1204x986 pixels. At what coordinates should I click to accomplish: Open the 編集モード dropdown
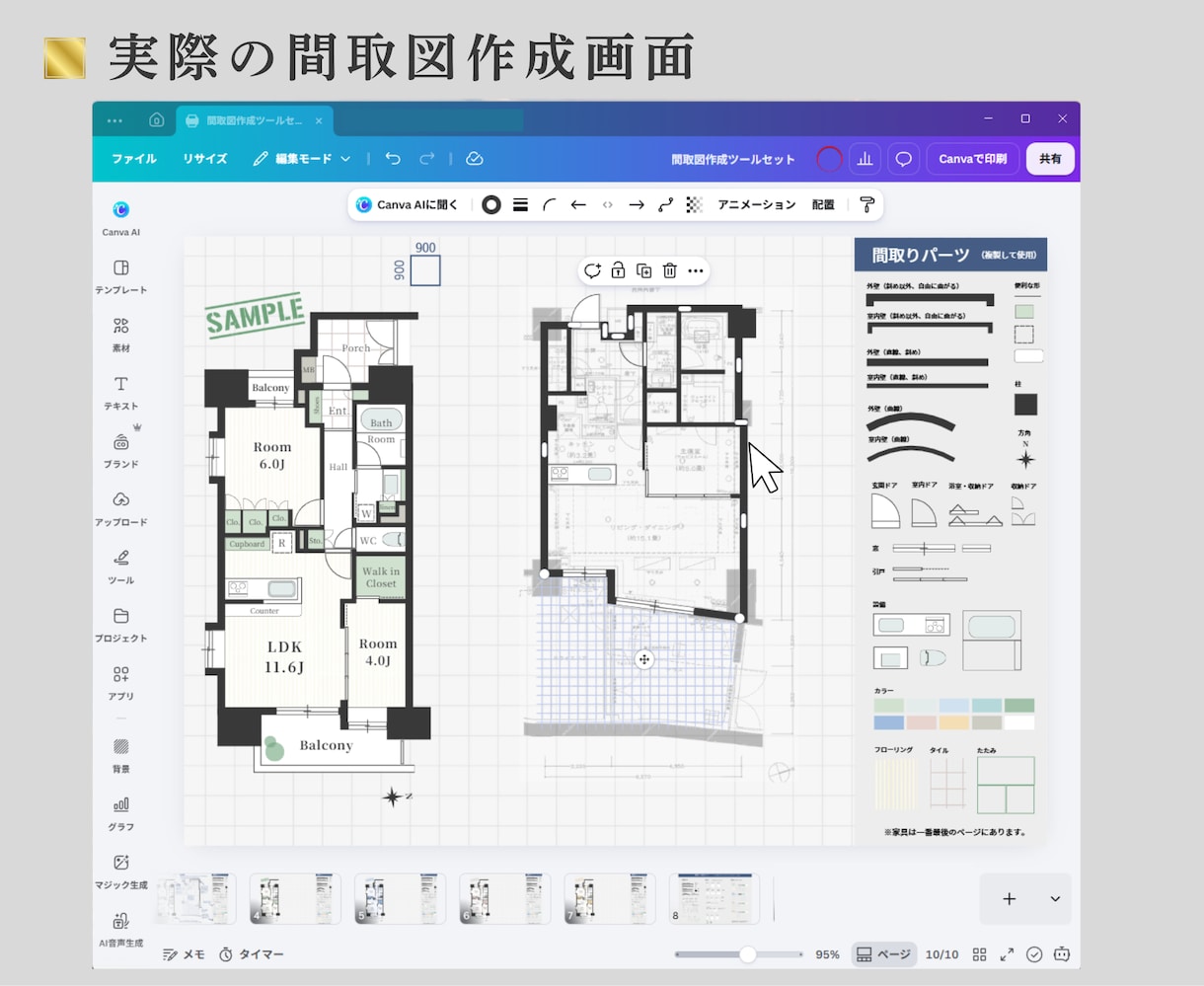tap(302, 159)
